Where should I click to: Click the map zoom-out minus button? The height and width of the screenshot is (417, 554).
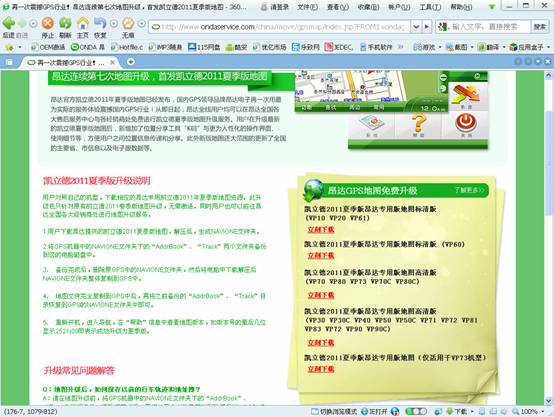coord(443,77)
